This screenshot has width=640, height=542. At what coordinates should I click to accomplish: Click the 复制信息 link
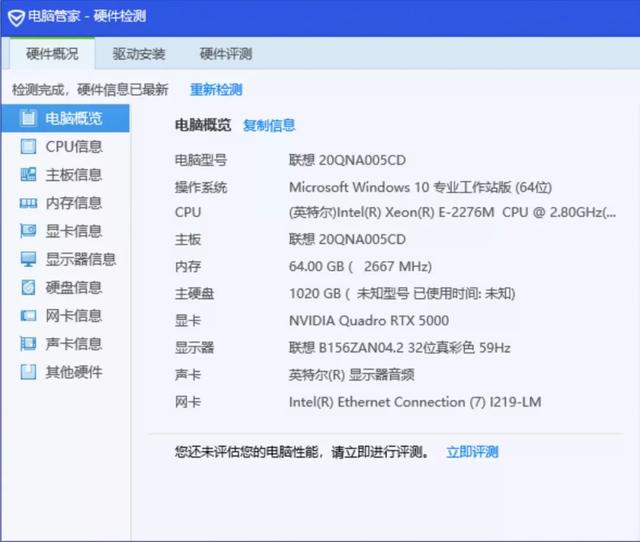tap(269, 125)
